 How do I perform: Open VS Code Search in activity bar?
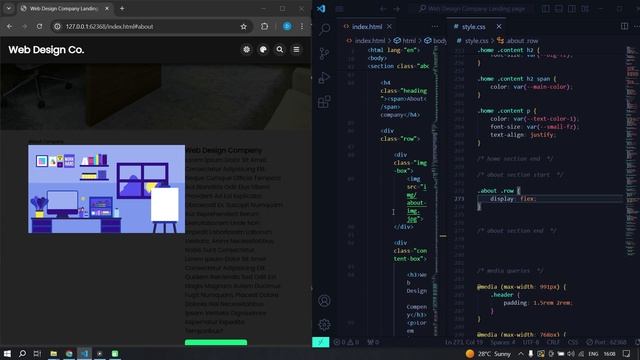tap(324, 29)
